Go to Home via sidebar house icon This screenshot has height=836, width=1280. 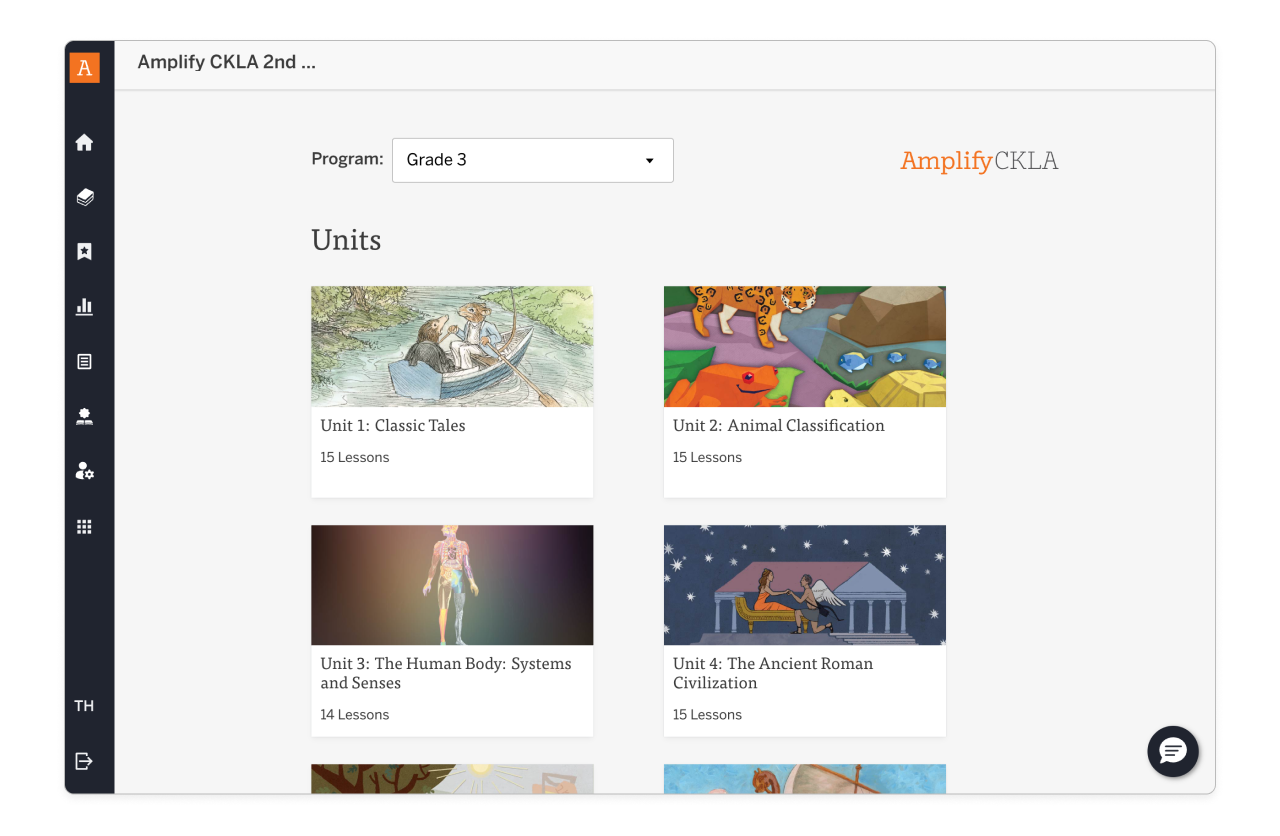[x=84, y=143]
